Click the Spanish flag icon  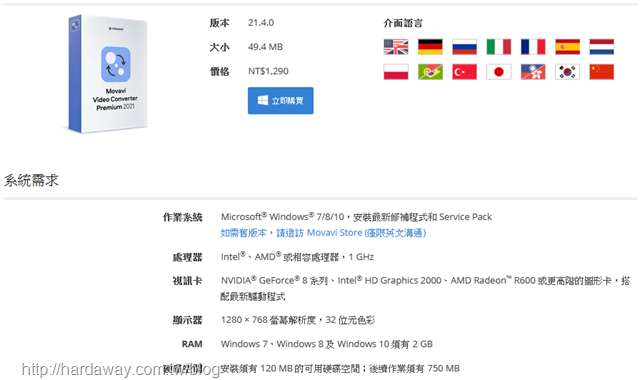[567, 47]
